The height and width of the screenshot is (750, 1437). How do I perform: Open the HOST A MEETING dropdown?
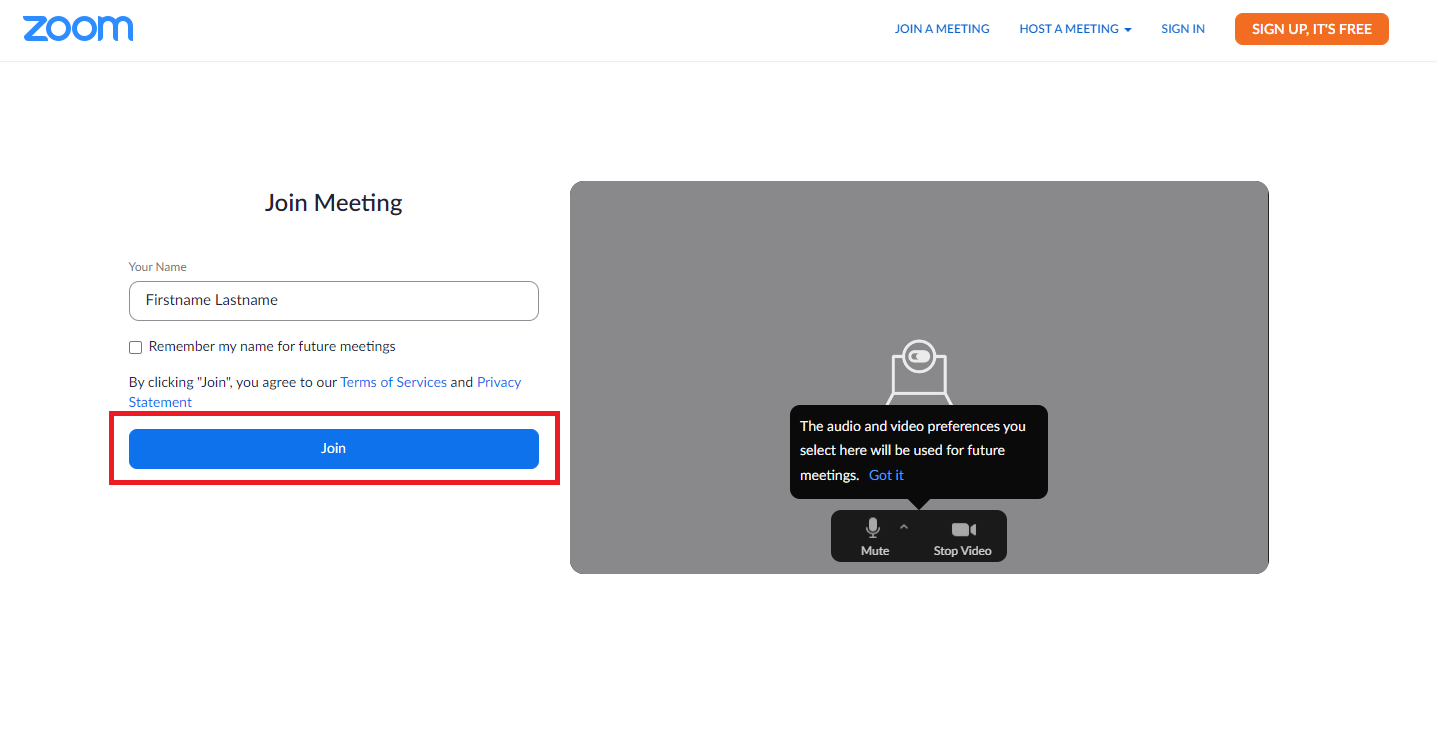(x=1068, y=29)
